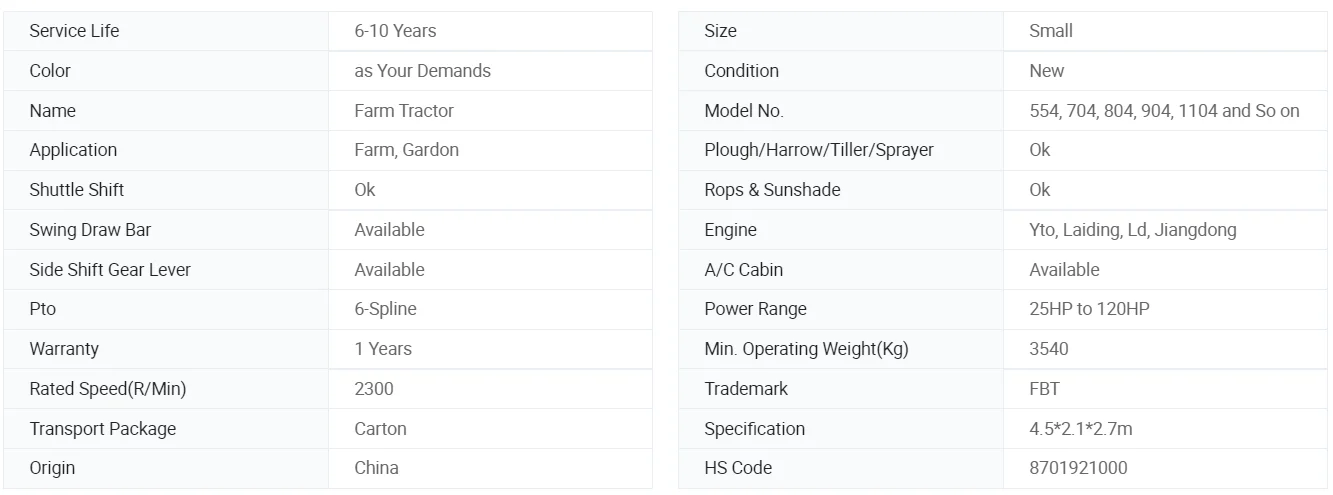
Task: Select the rated speed value "2300"
Action: click(x=374, y=389)
